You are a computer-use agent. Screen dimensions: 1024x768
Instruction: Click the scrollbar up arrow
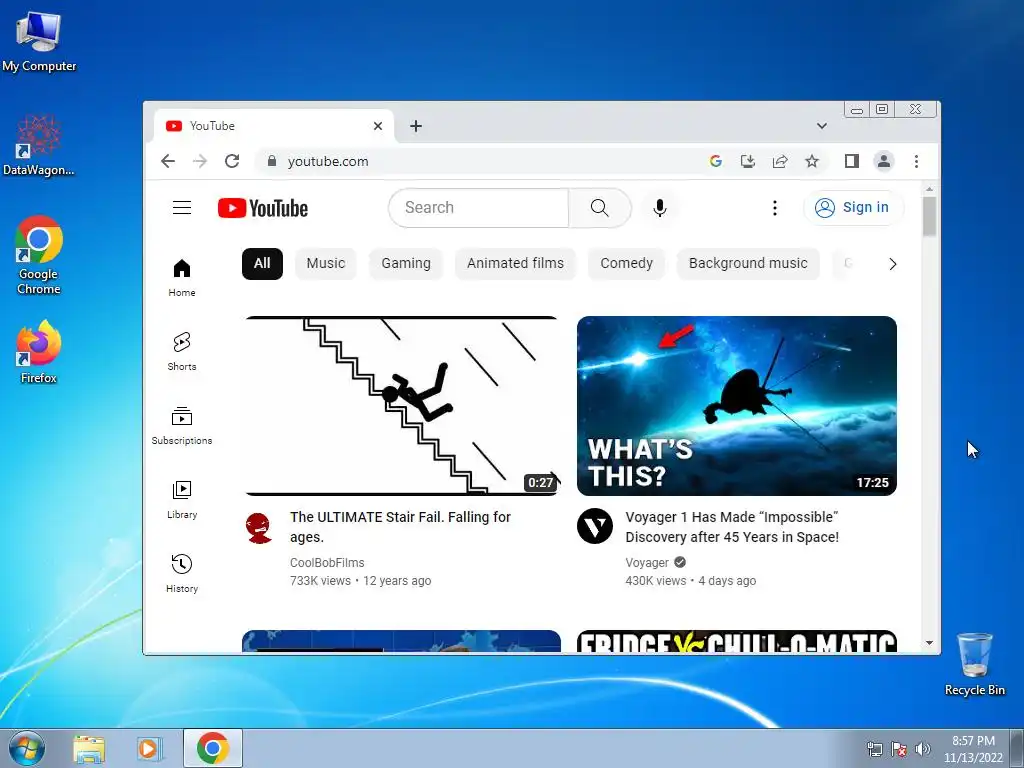tap(929, 189)
